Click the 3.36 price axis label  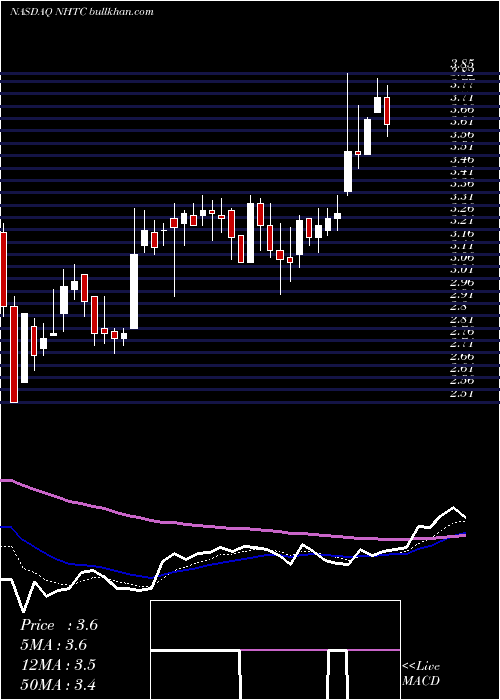pyautogui.click(x=462, y=183)
